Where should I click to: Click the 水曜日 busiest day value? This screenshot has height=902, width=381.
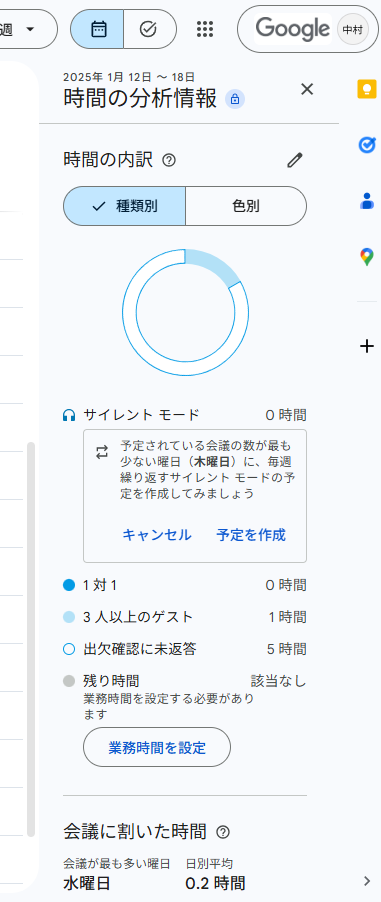(x=87, y=883)
